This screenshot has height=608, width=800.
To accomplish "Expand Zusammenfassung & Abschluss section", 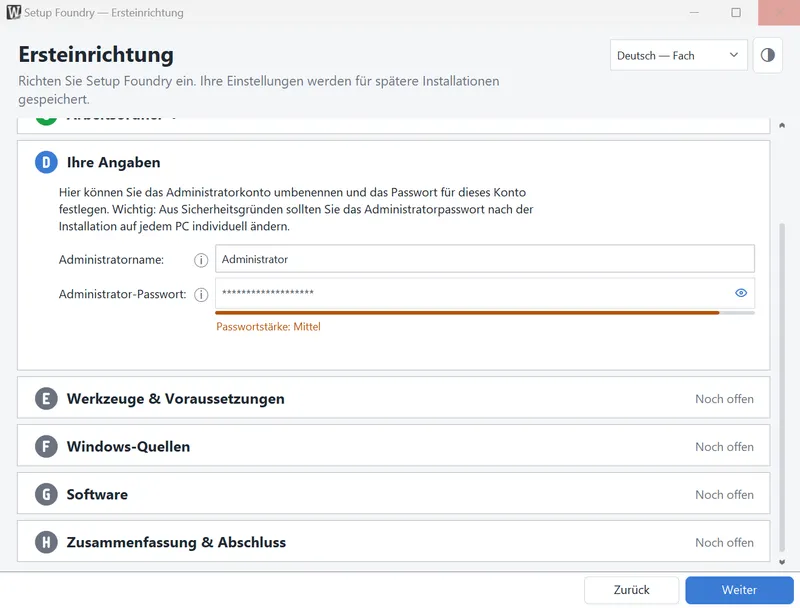I will point(393,542).
